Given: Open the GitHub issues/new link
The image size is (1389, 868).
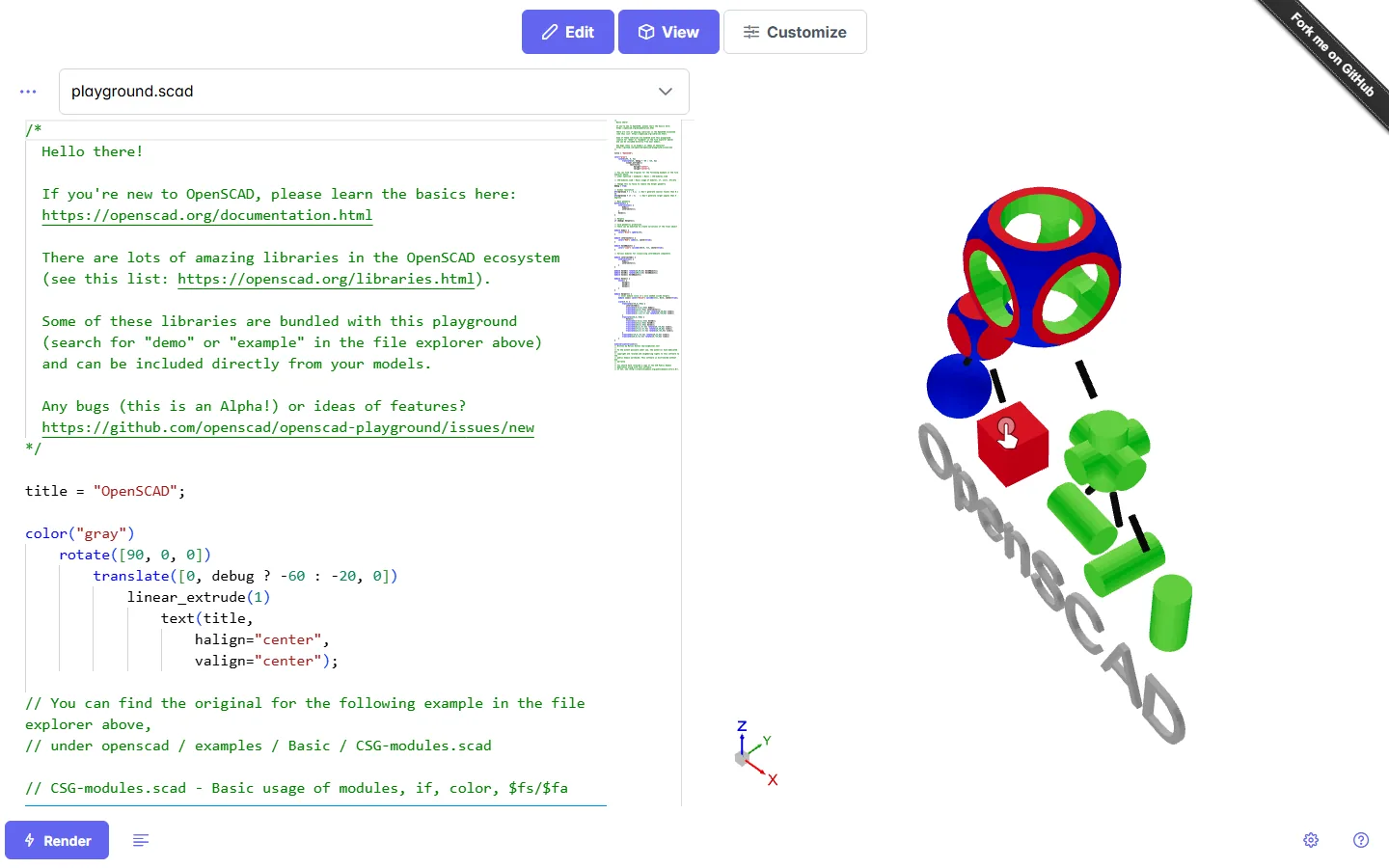Looking at the screenshot, I should pos(287,427).
